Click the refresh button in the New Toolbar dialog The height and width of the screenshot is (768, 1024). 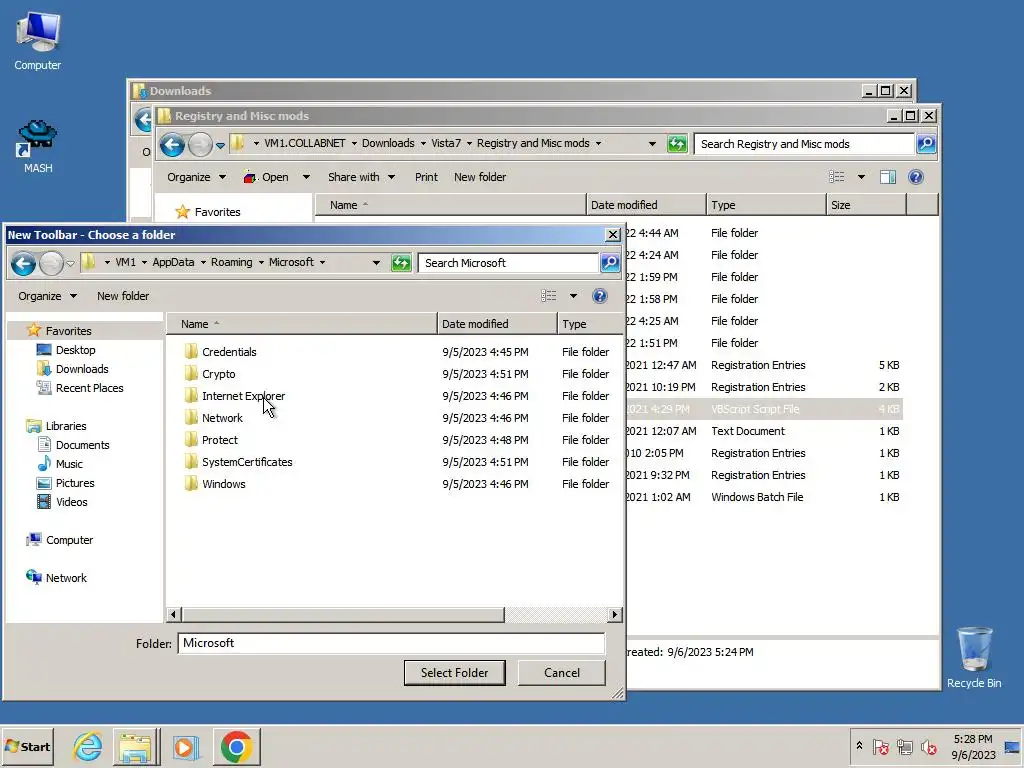click(401, 263)
